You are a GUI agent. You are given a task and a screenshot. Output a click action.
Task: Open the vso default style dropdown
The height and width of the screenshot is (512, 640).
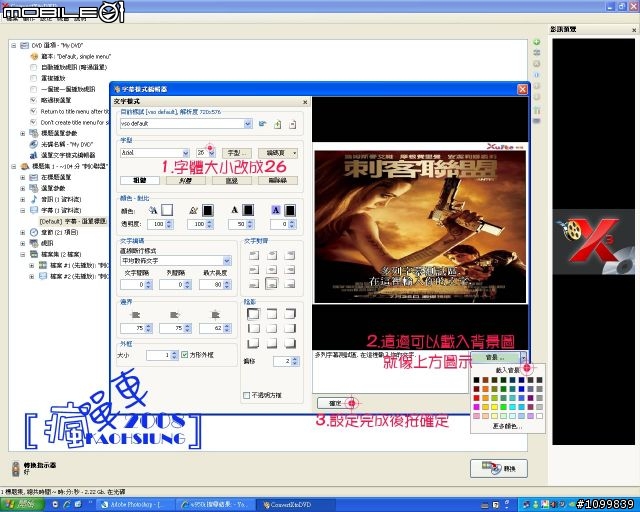tap(248, 124)
